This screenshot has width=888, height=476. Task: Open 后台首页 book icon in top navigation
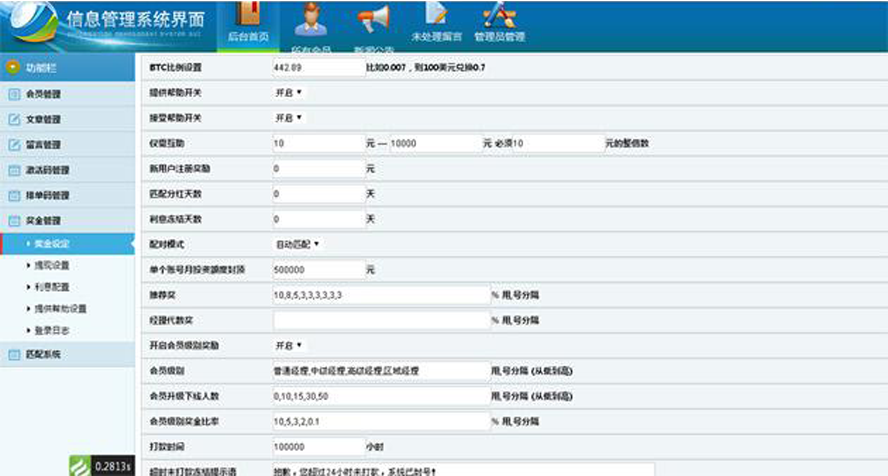248,14
